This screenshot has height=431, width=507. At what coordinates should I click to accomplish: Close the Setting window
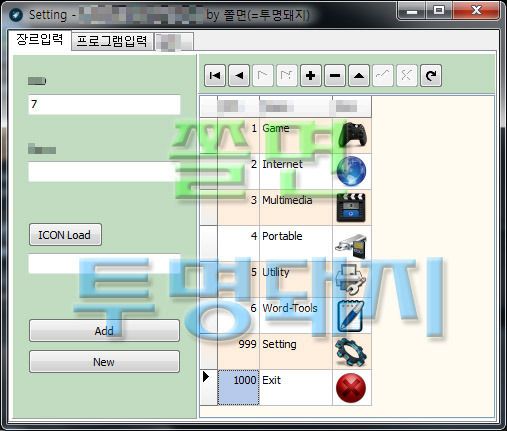click(x=476, y=11)
